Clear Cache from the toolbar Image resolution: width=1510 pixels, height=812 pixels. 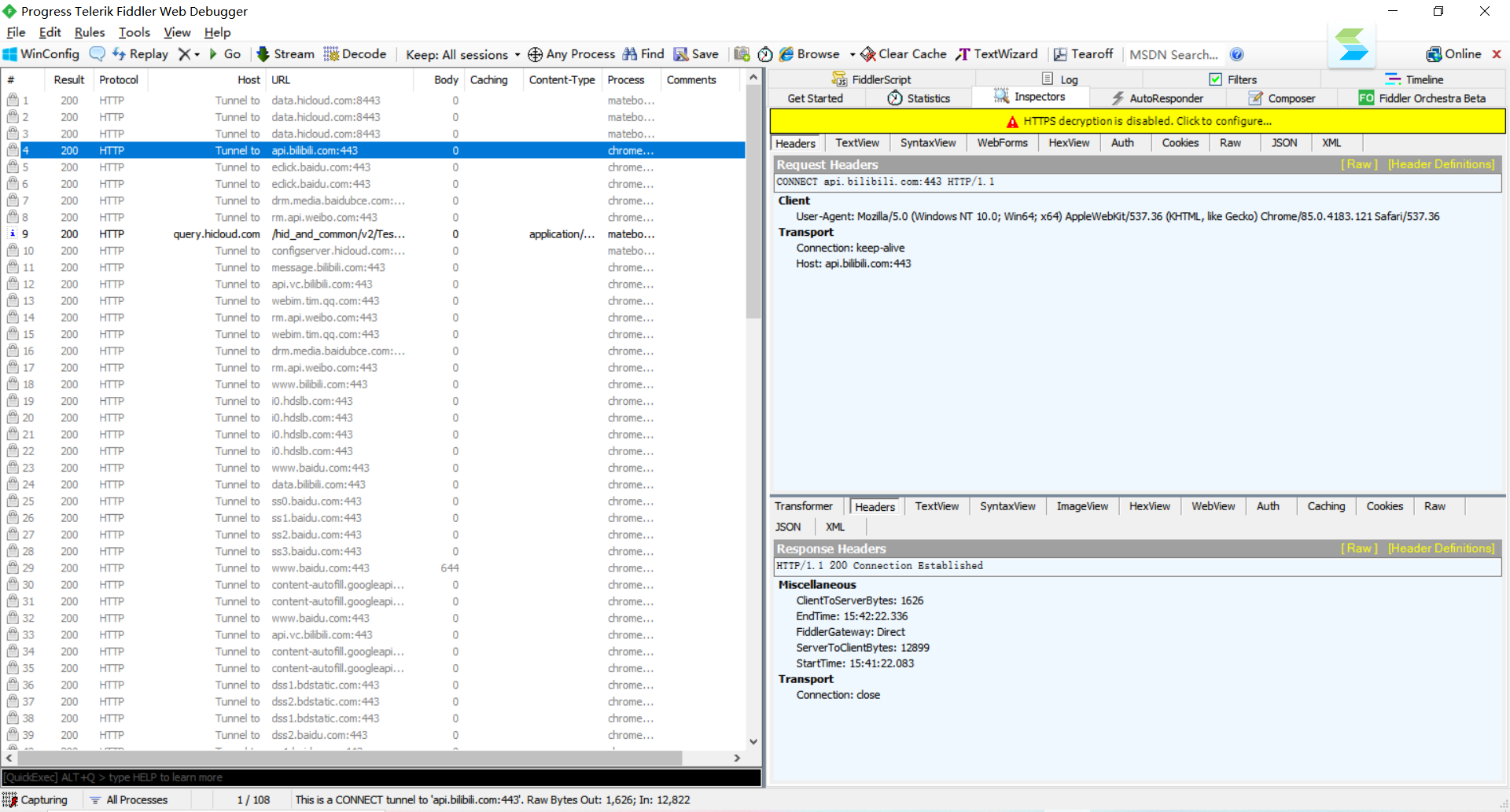[904, 54]
